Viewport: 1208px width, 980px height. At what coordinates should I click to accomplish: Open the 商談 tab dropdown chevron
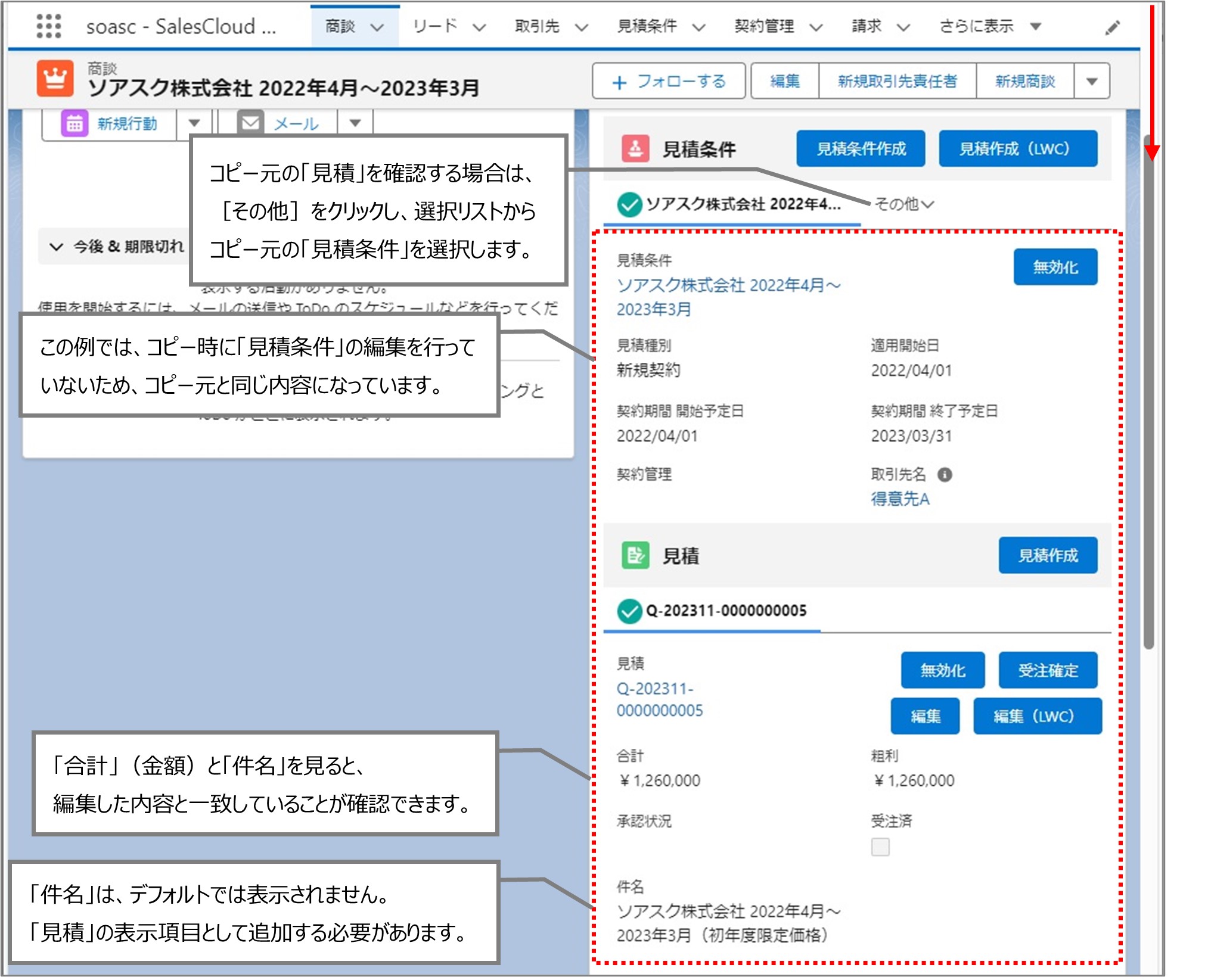(377, 27)
